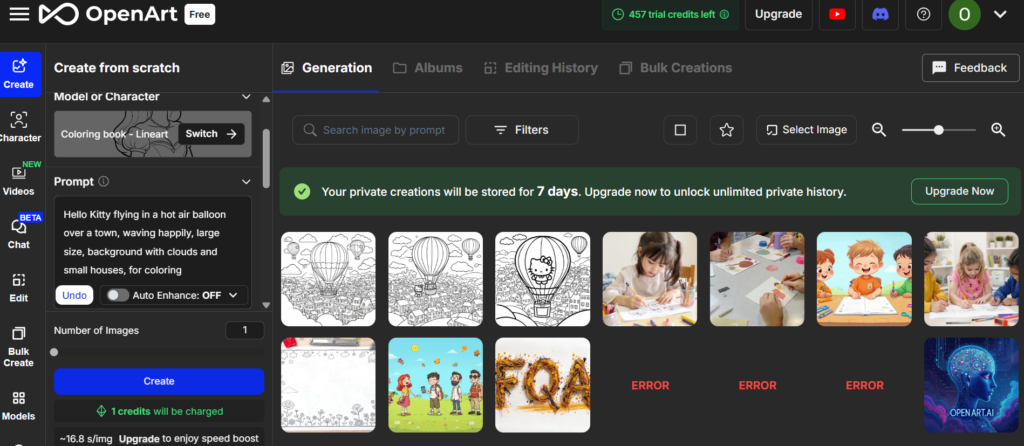The width and height of the screenshot is (1024, 446).
Task: Collapse the Model or Character section
Action: tap(246, 97)
